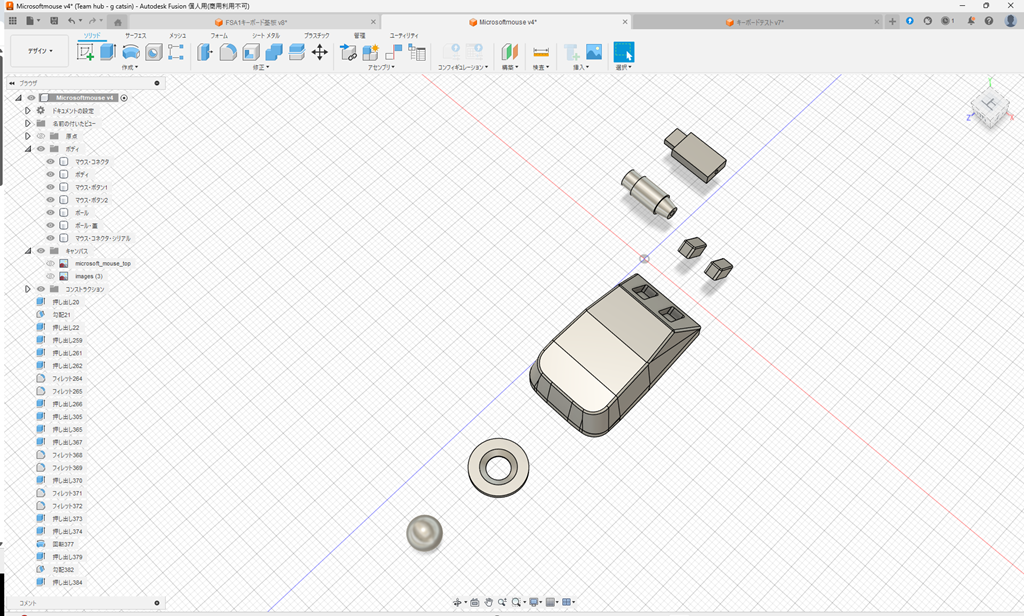Activate the Pan tool in the navigation bar
The height and width of the screenshot is (616, 1024).
[489, 602]
